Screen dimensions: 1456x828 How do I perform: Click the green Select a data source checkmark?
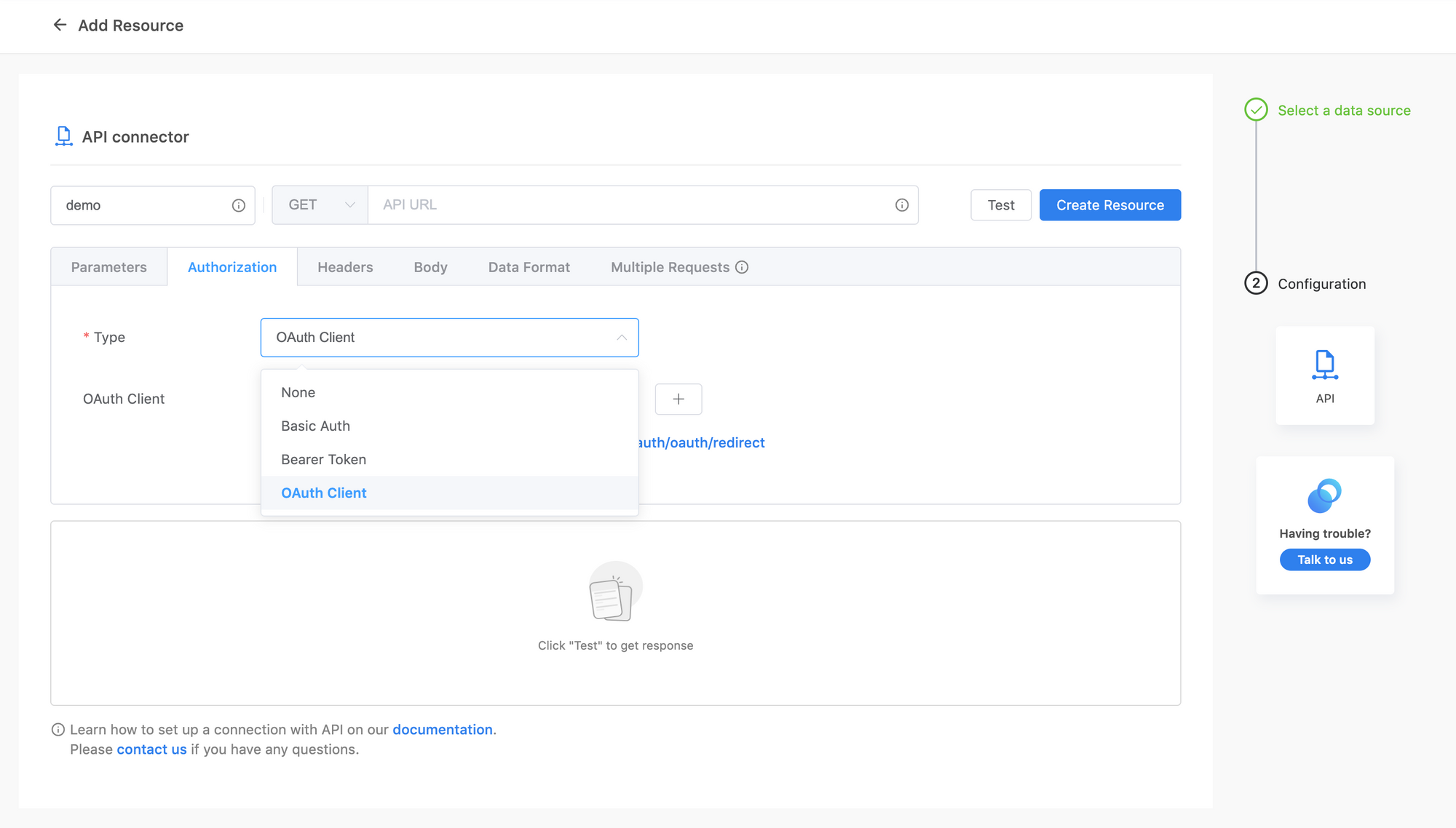[1256, 110]
